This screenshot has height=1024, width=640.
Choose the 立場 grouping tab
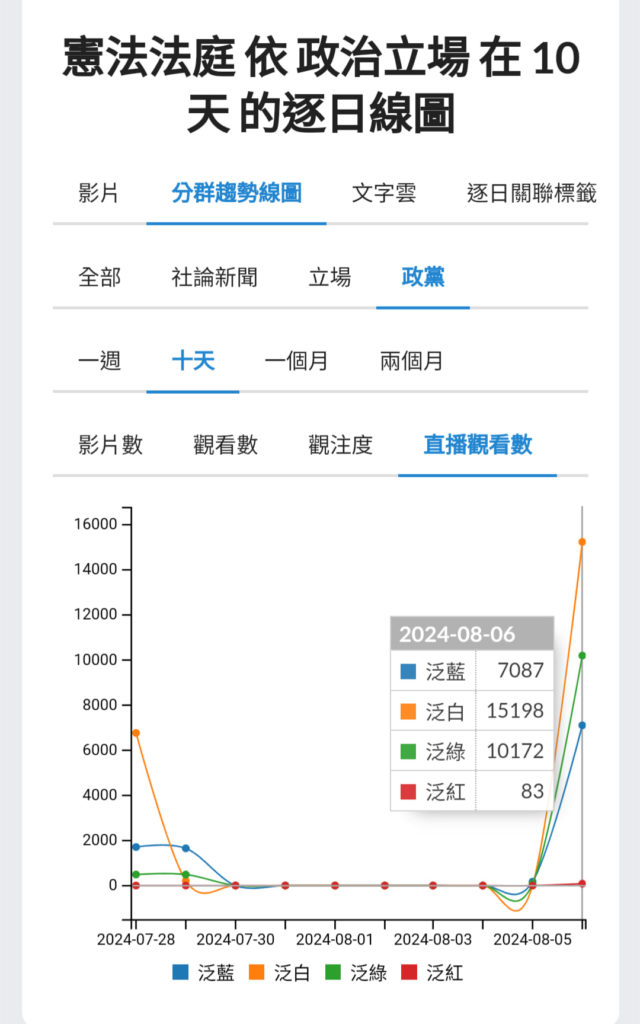[x=329, y=277]
